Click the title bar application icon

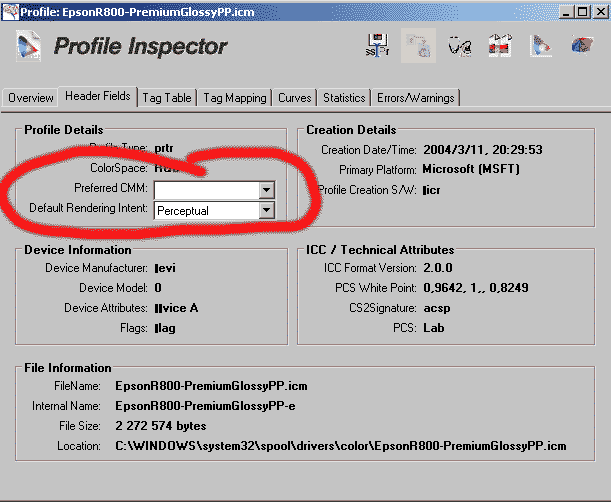pos(10,11)
